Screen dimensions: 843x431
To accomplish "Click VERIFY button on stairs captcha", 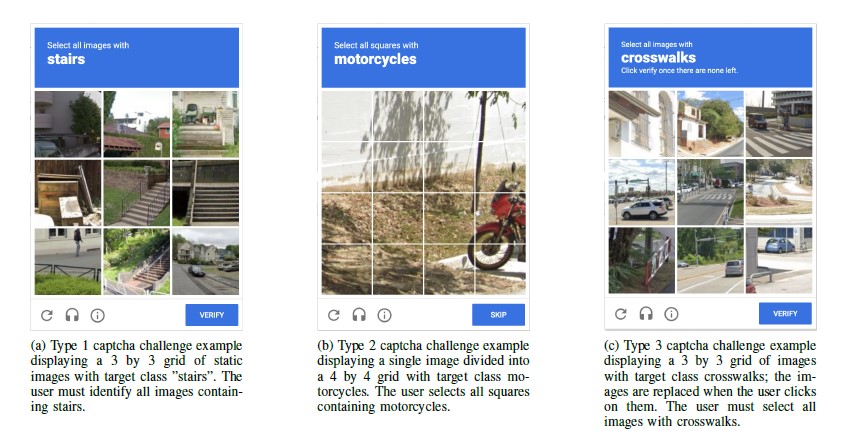I will pyautogui.click(x=212, y=315).
